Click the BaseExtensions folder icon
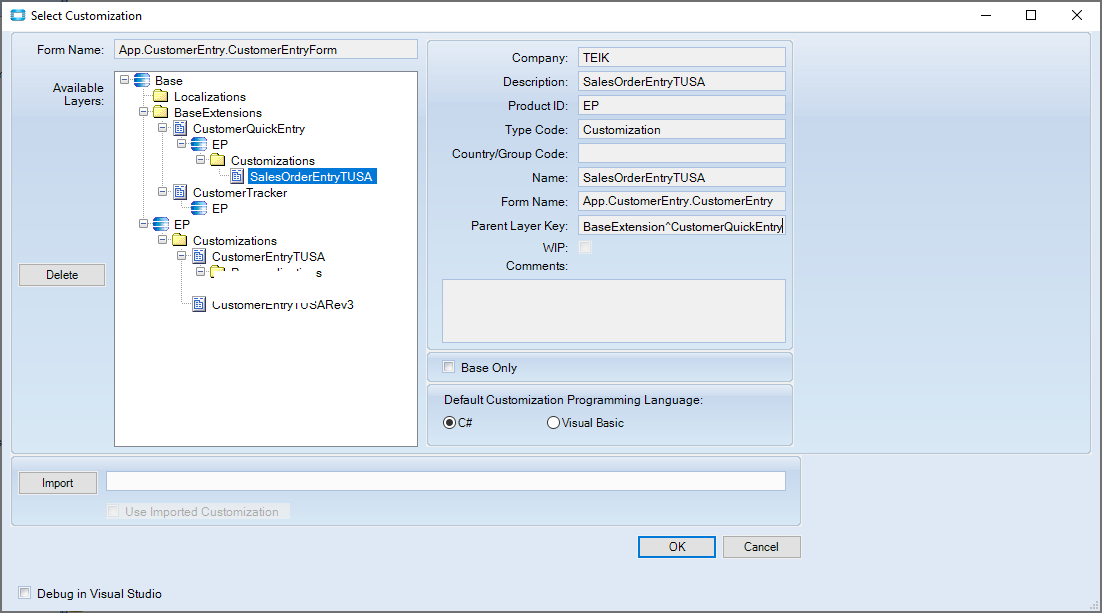1102x613 pixels. pyautogui.click(x=160, y=112)
